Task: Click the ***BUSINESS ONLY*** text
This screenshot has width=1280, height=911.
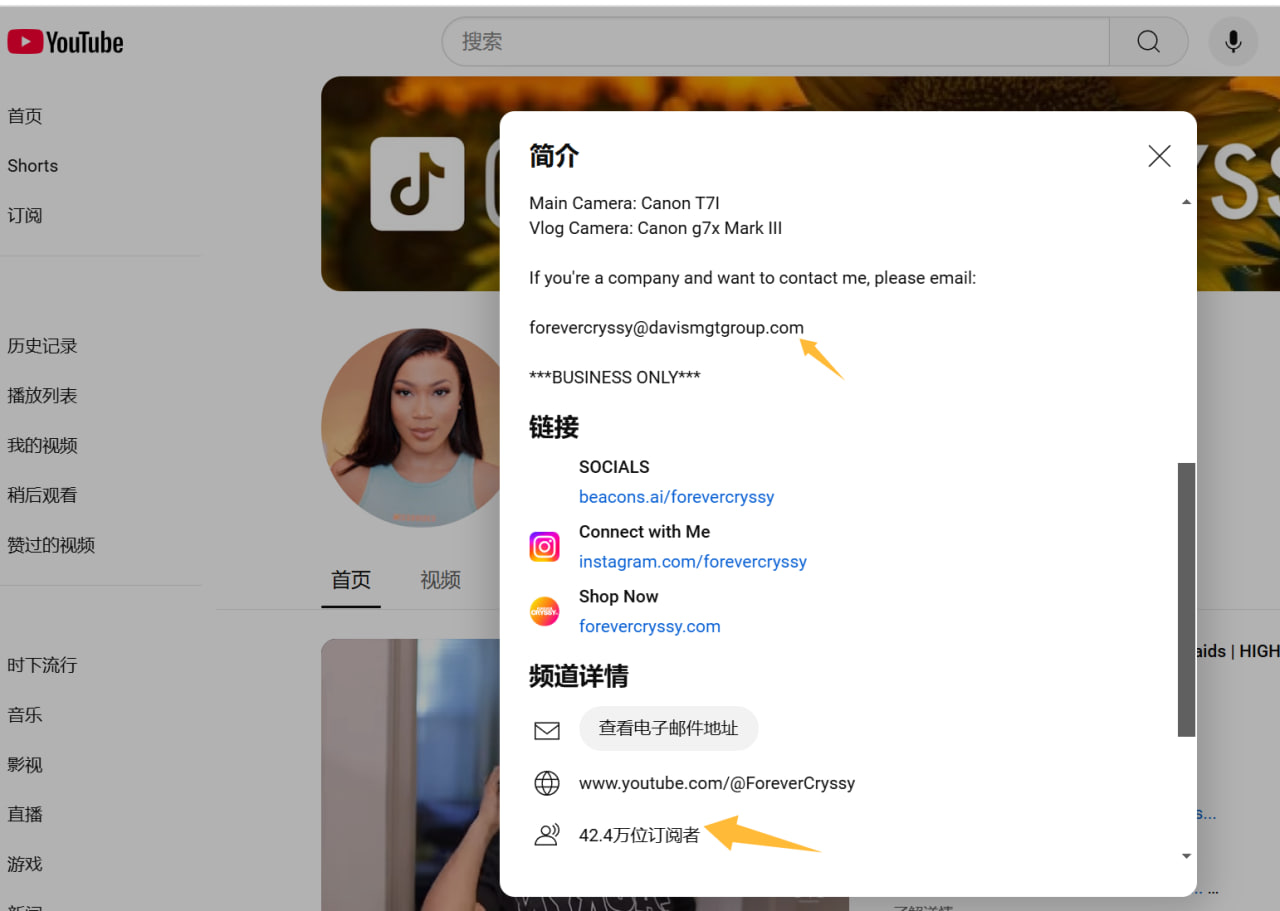Action: tap(615, 377)
